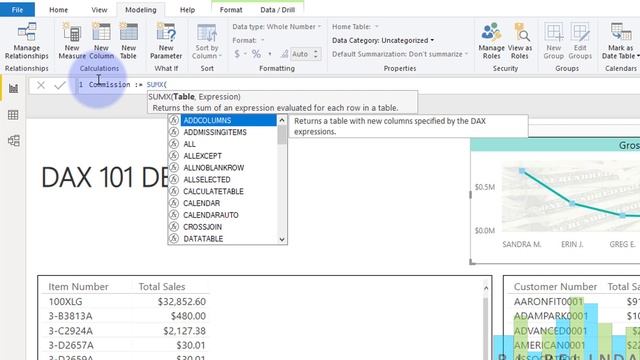This screenshot has height=360, width=640.
Task: Switch to the Home tab
Action: point(58,9)
